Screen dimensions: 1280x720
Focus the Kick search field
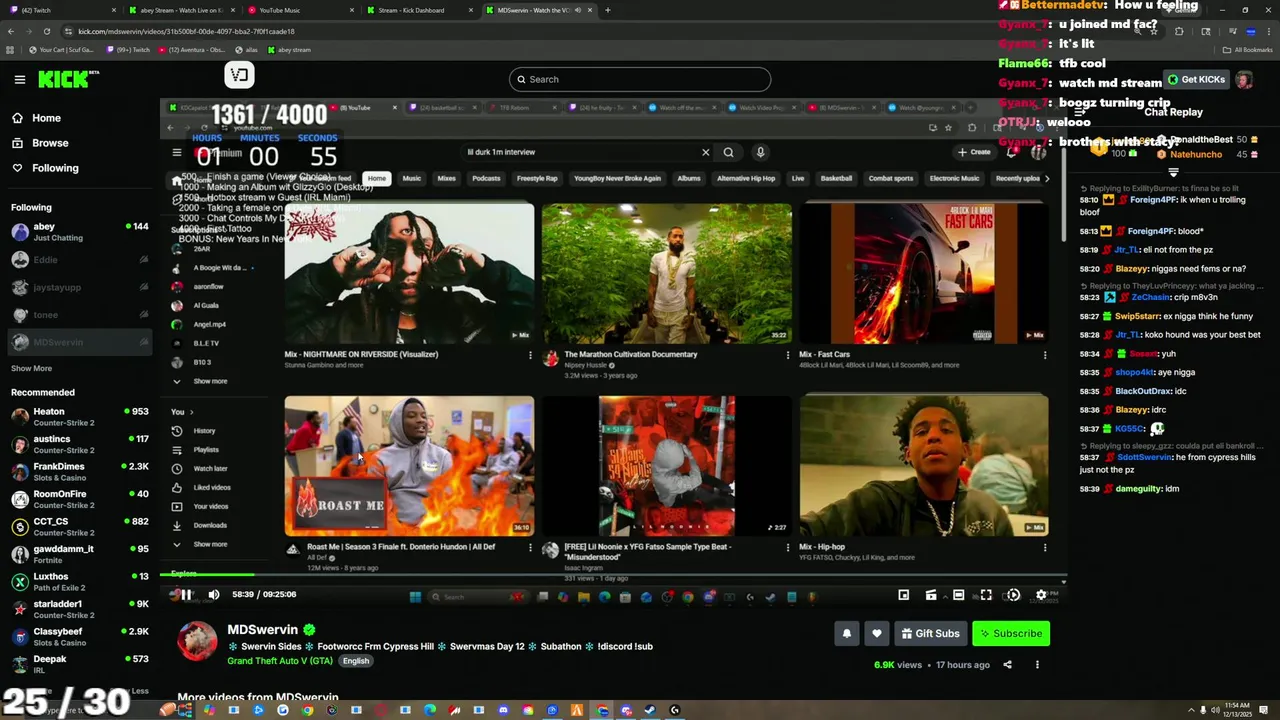pyautogui.click(x=640, y=79)
